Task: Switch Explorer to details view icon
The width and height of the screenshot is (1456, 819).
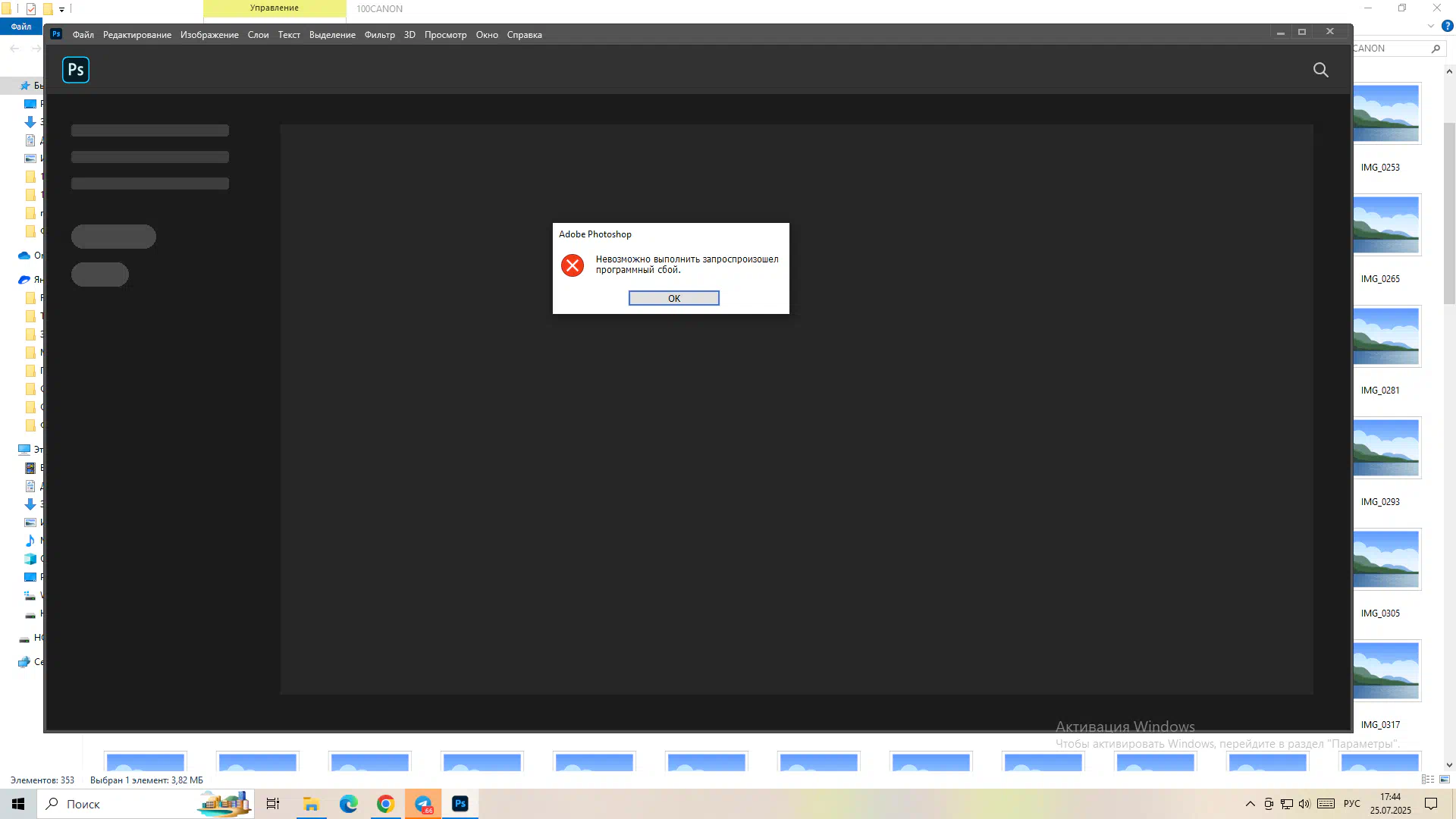Action: pos(1427,780)
